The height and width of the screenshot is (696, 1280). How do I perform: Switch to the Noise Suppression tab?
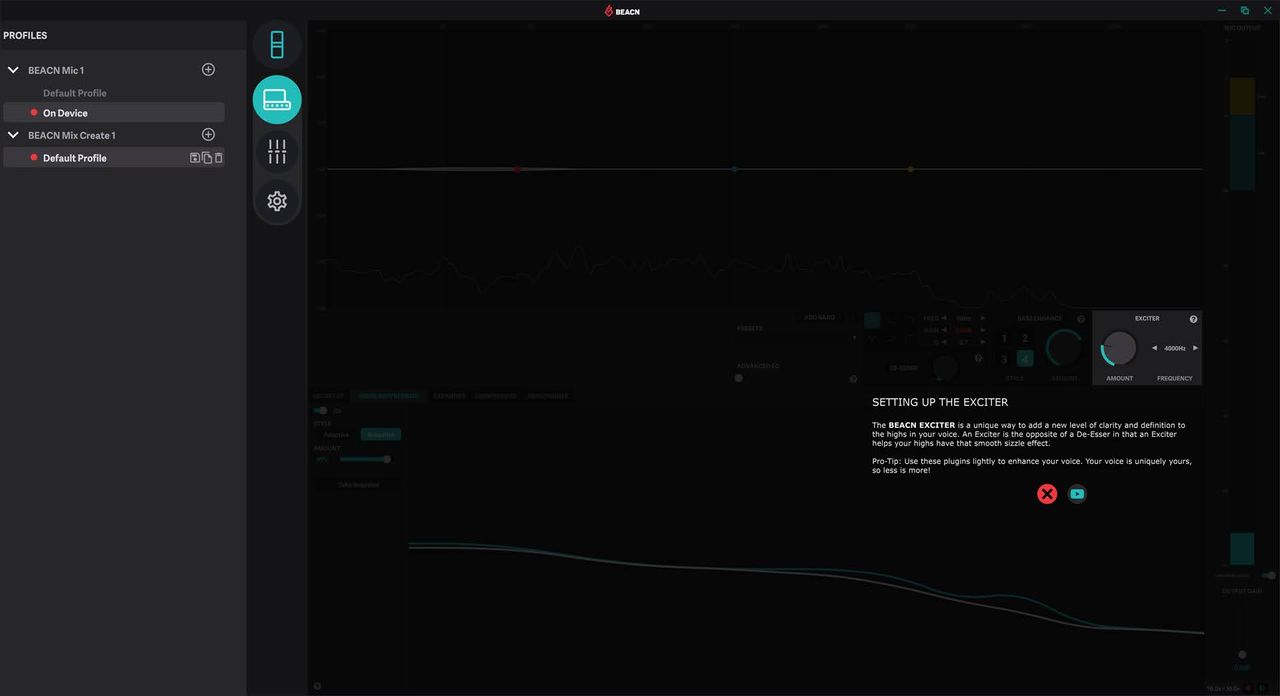point(389,396)
